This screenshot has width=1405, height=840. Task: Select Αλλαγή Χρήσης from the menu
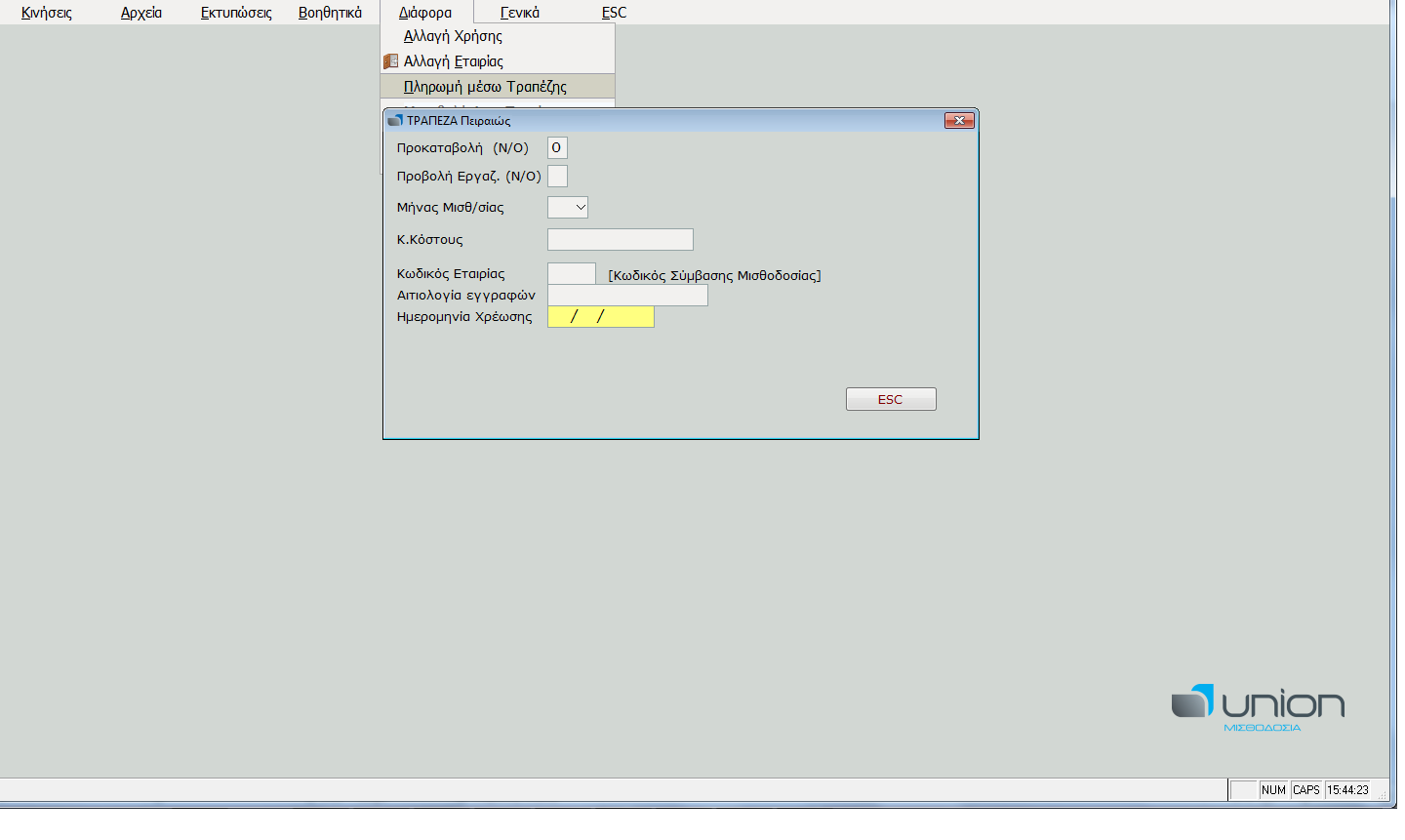click(x=453, y=36)
